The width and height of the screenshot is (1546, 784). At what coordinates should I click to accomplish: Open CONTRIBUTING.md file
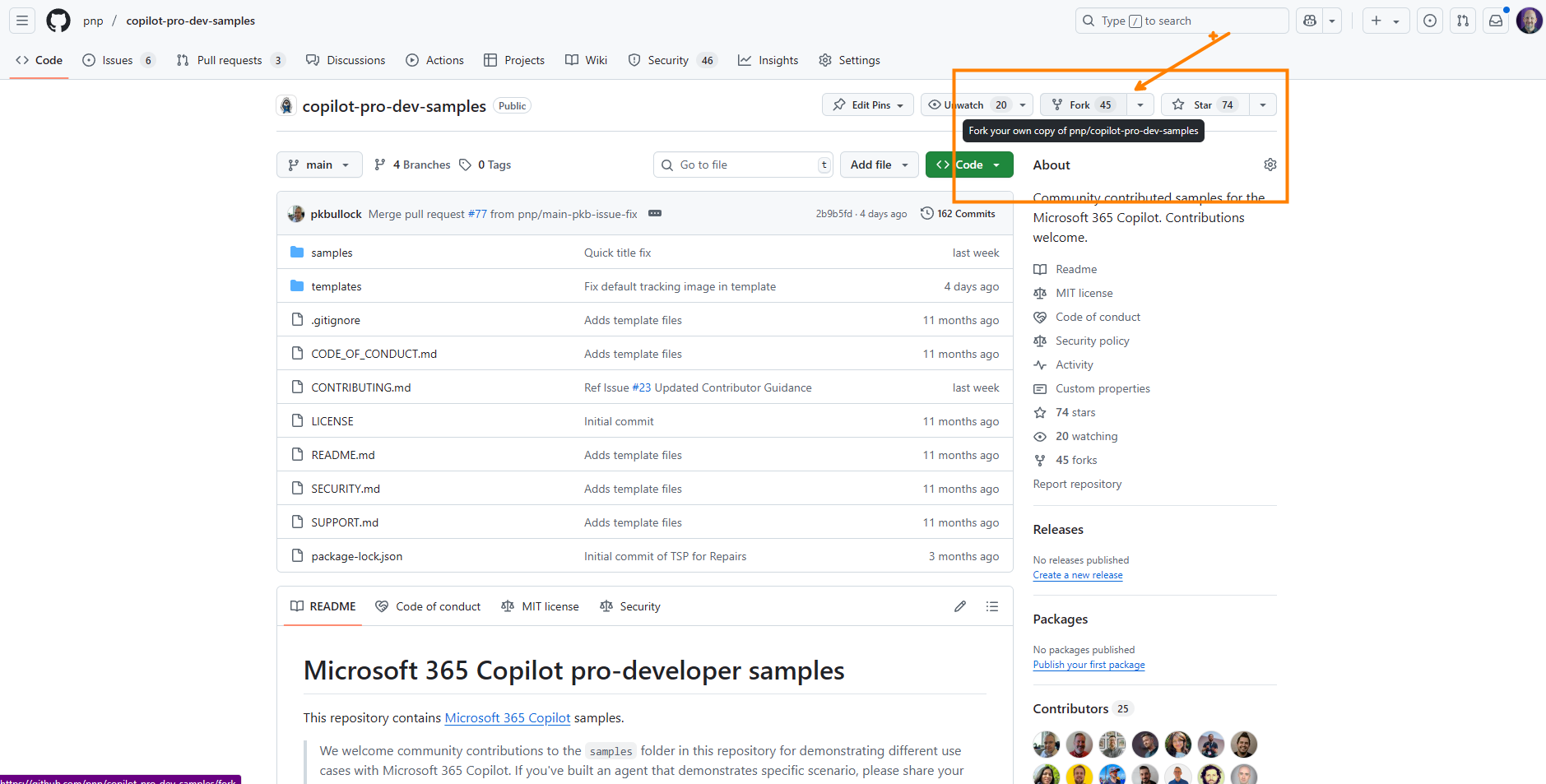(360, 387)
